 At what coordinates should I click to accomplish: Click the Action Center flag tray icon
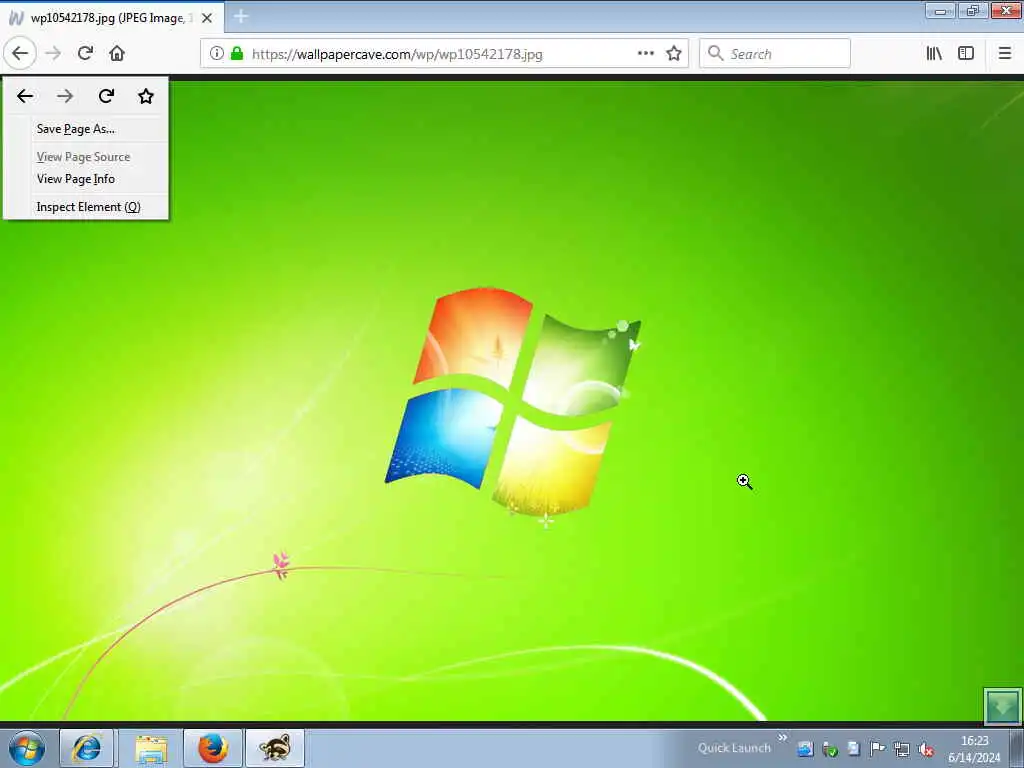(x=878, y=749)
